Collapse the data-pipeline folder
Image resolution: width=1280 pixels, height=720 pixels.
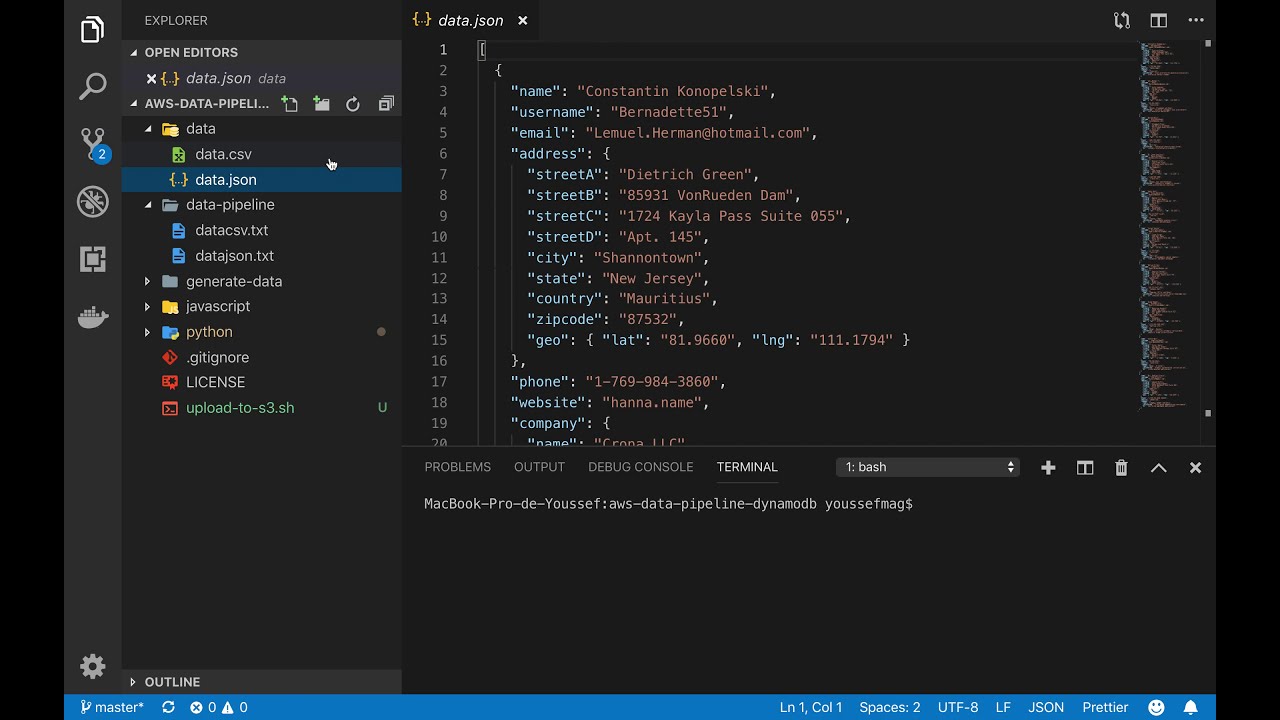(149, 205)
